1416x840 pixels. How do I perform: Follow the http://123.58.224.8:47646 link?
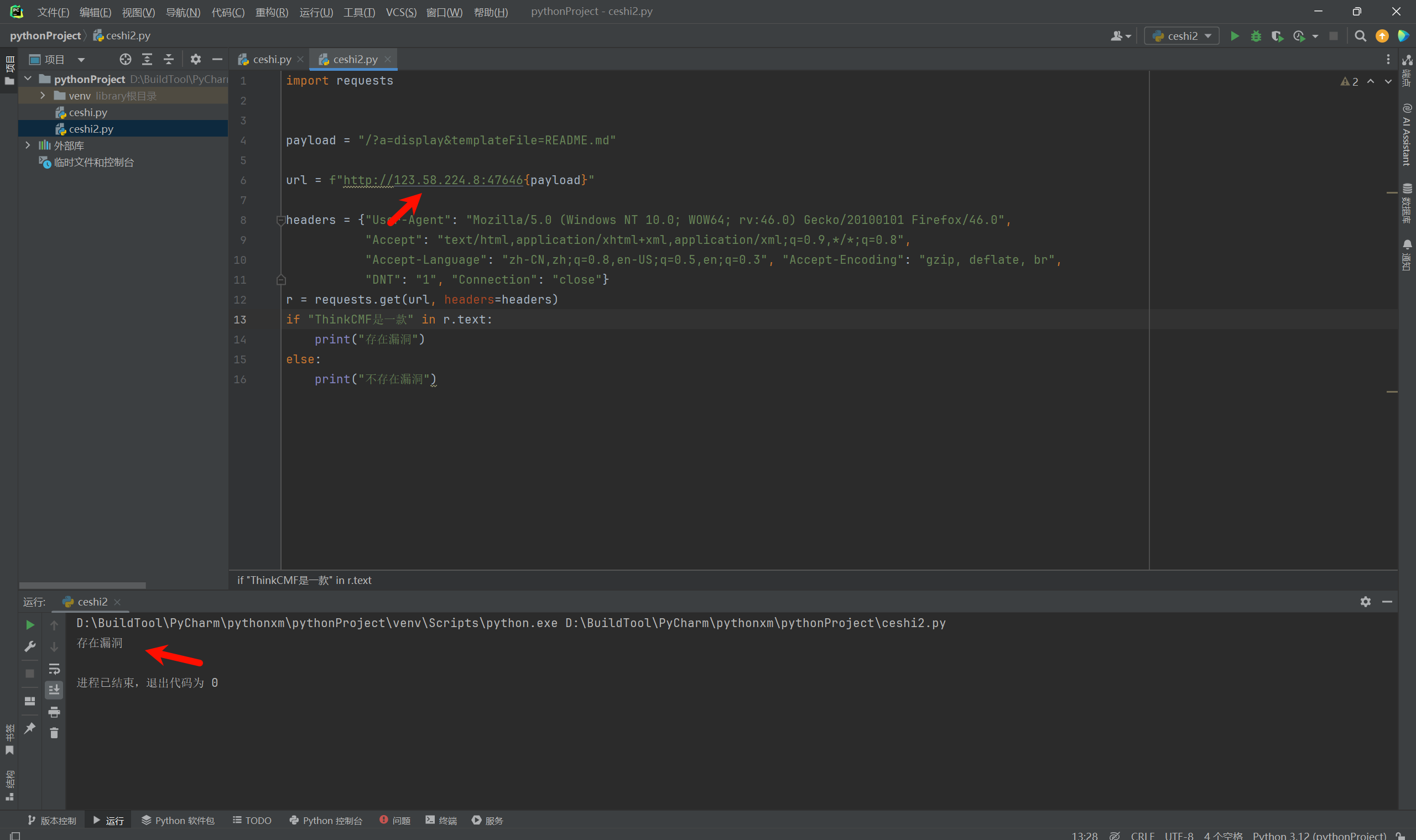pos(433,180)
